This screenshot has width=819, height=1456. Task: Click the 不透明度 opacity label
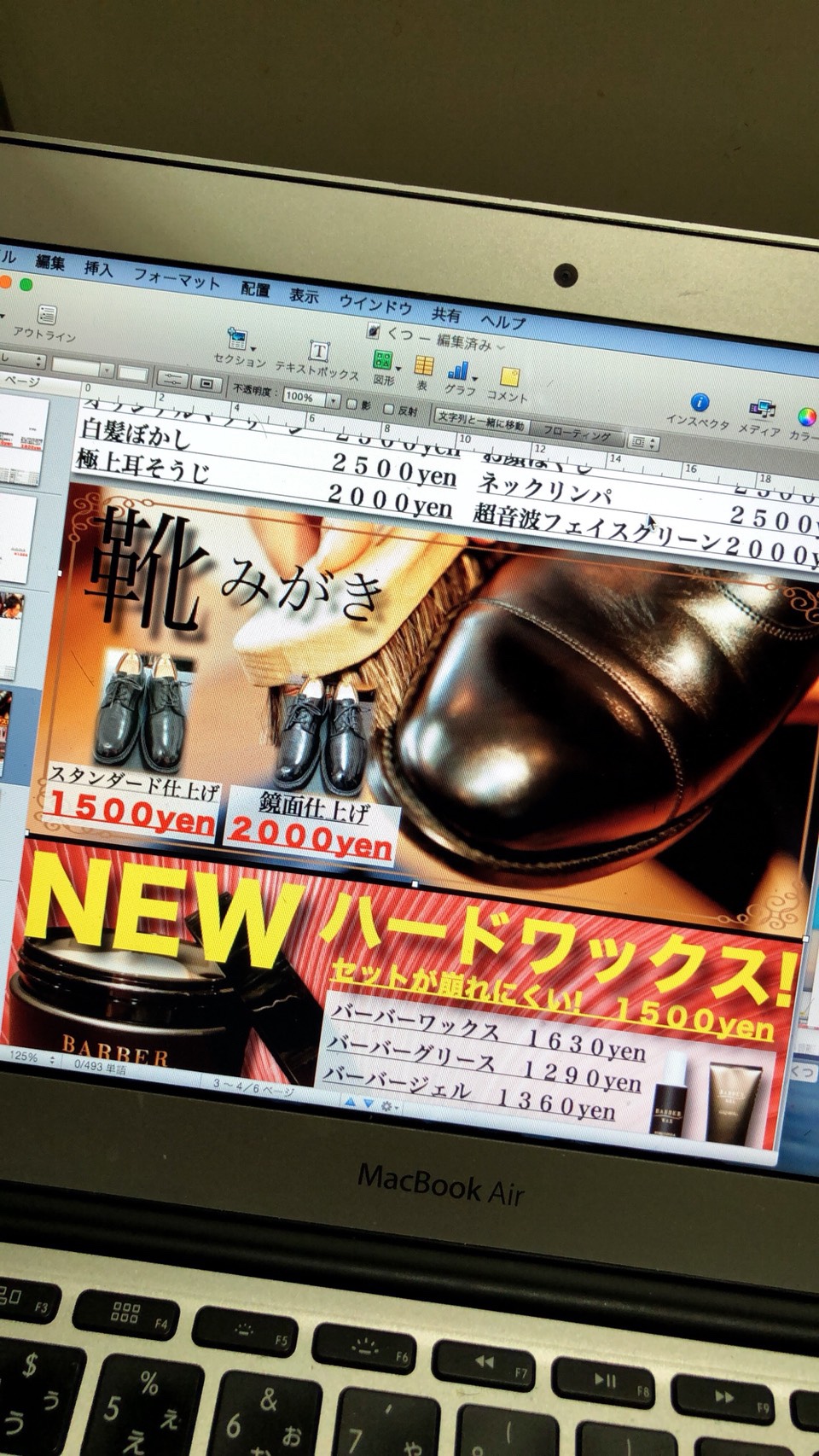pos(255,391)
